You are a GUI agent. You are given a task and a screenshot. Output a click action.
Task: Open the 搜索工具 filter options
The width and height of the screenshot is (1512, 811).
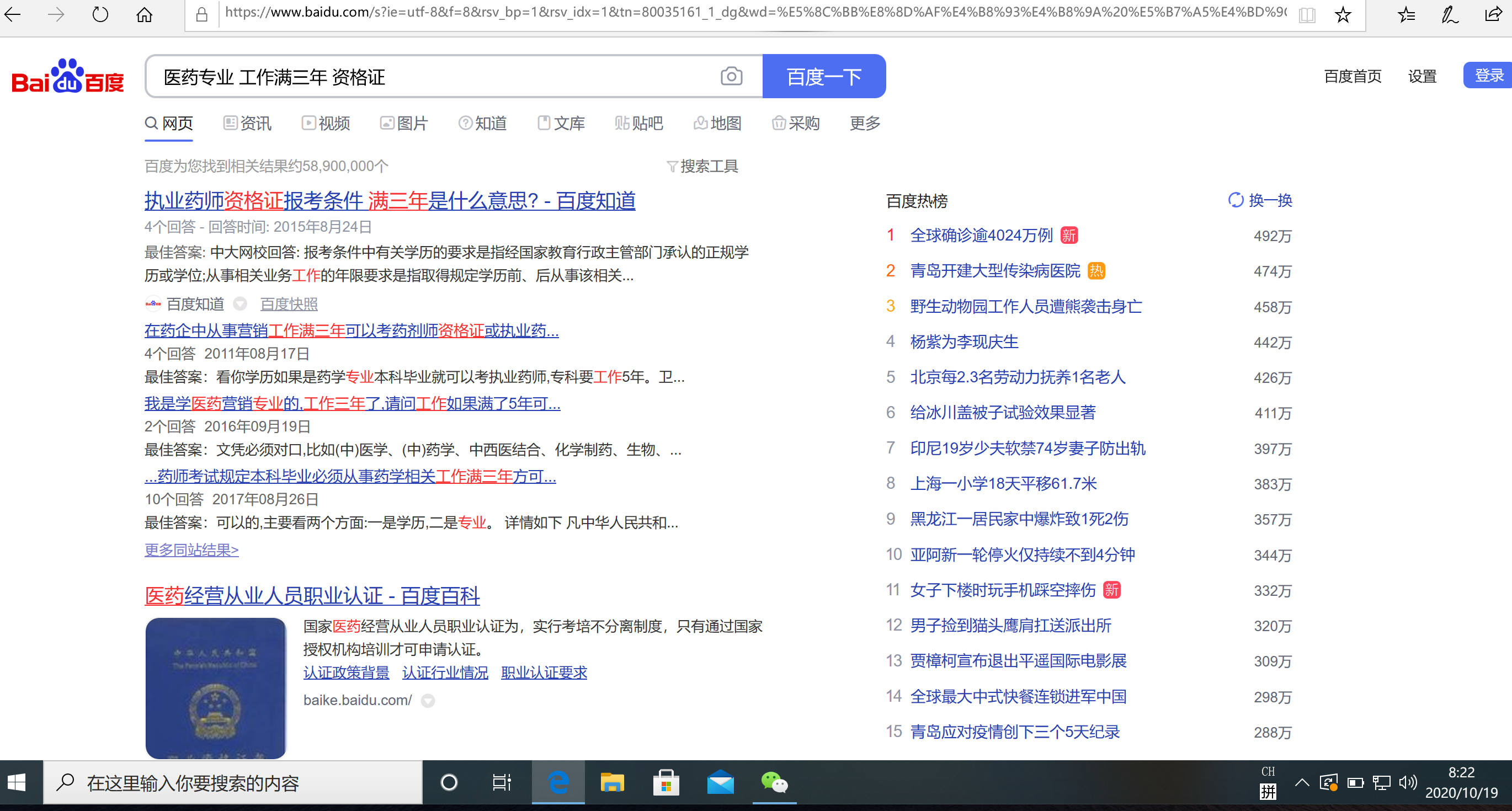click(702, 167)
